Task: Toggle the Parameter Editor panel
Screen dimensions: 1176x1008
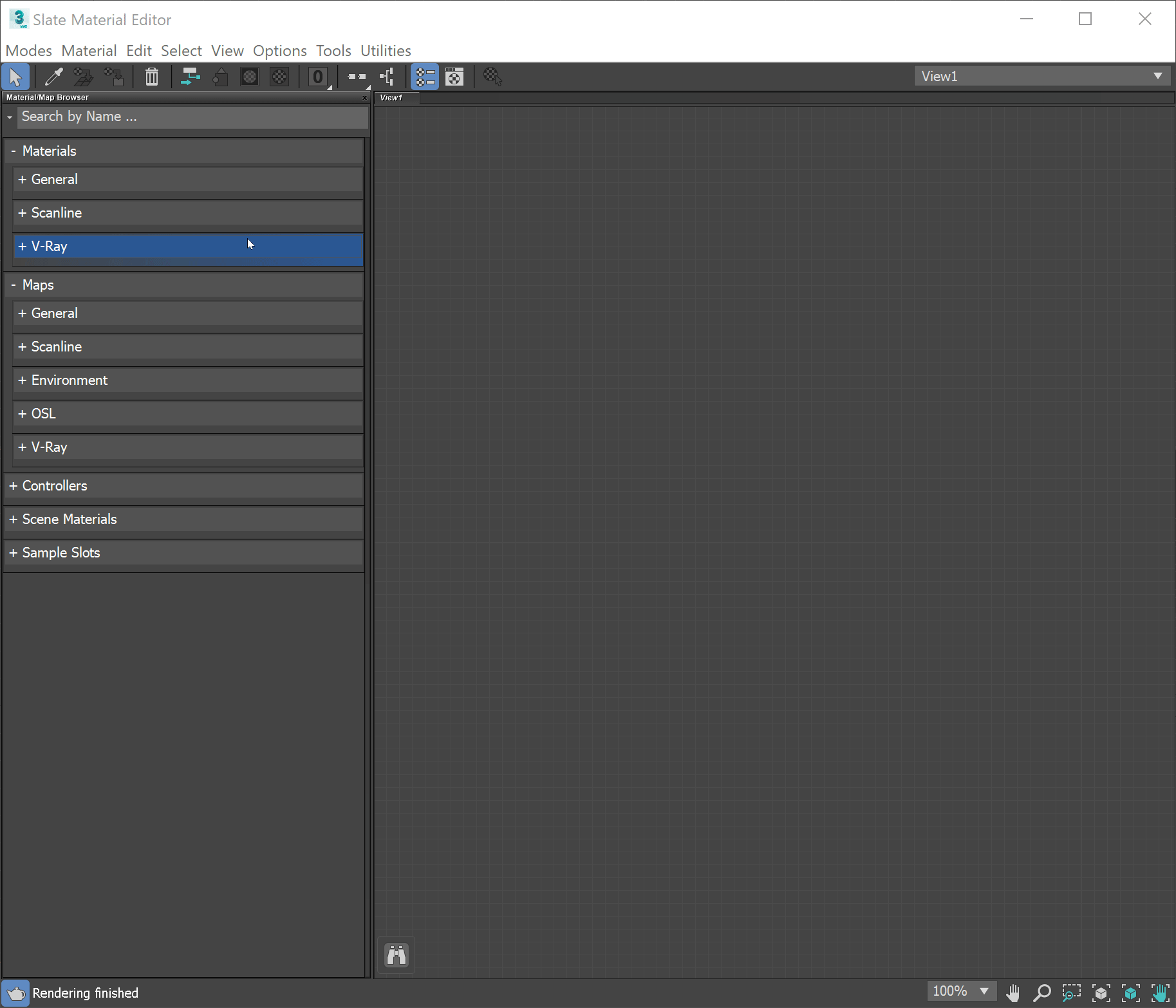Action: (455, 77)
